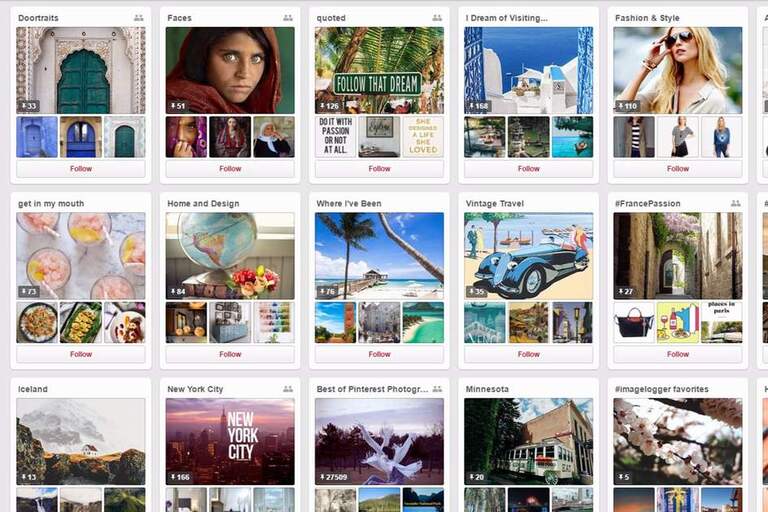
Task: Follow the Doortraits board
Action: [81, 169]
